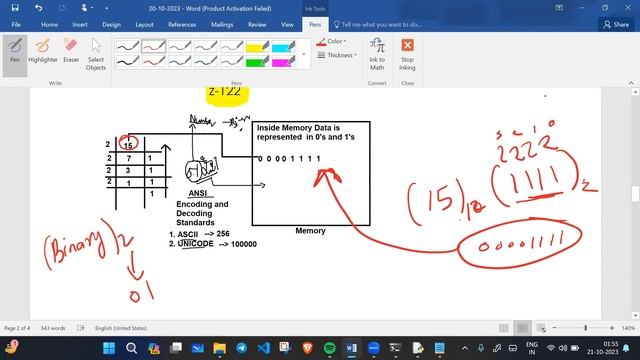Click 343 words count
Image resolution: width=640 pixels, height=360 pixels.
pyautogui.click(x=53, y=328)
